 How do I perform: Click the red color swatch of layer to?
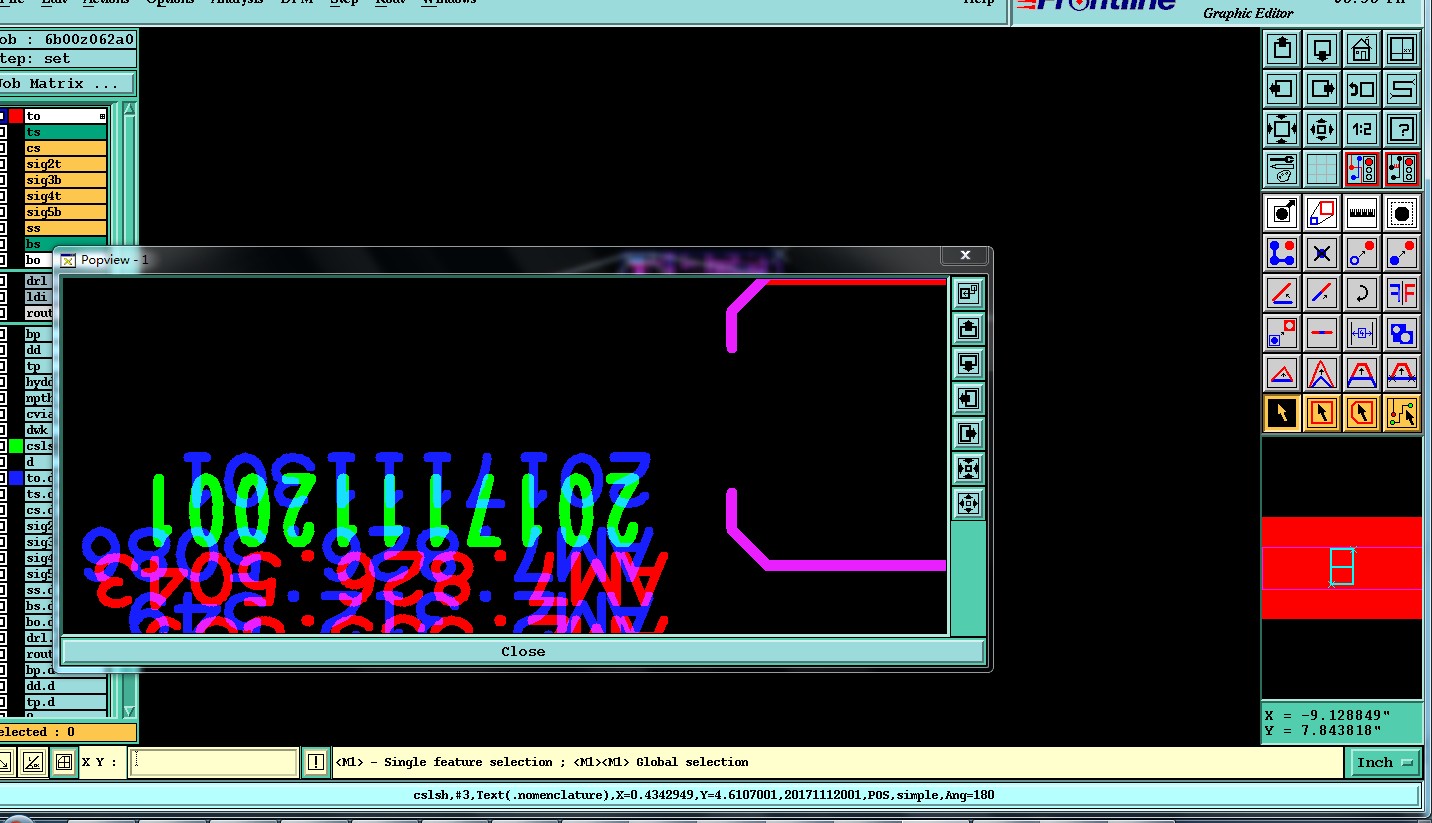[x=16, y=116]
